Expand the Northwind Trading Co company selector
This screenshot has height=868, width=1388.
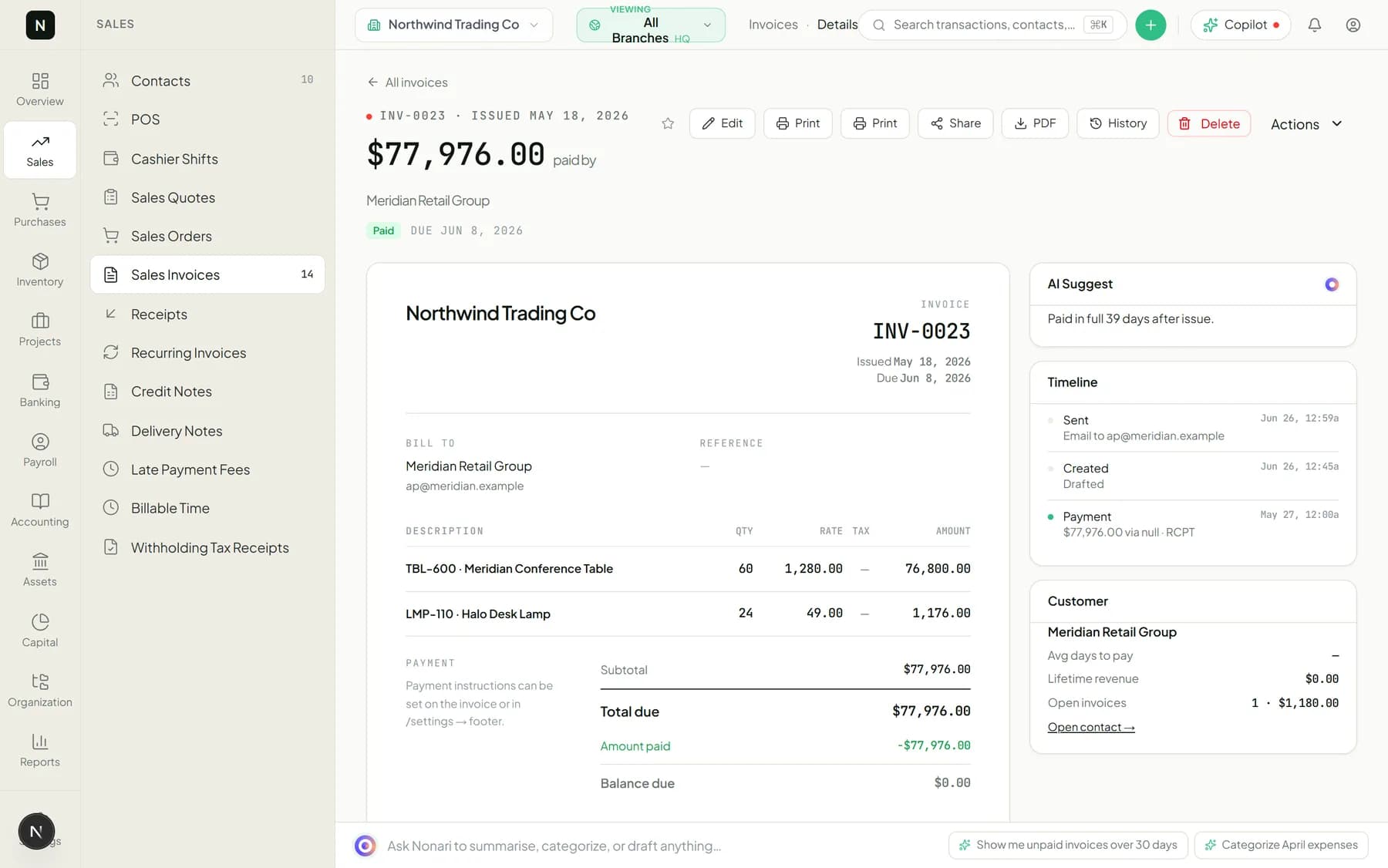click(453, 25)
